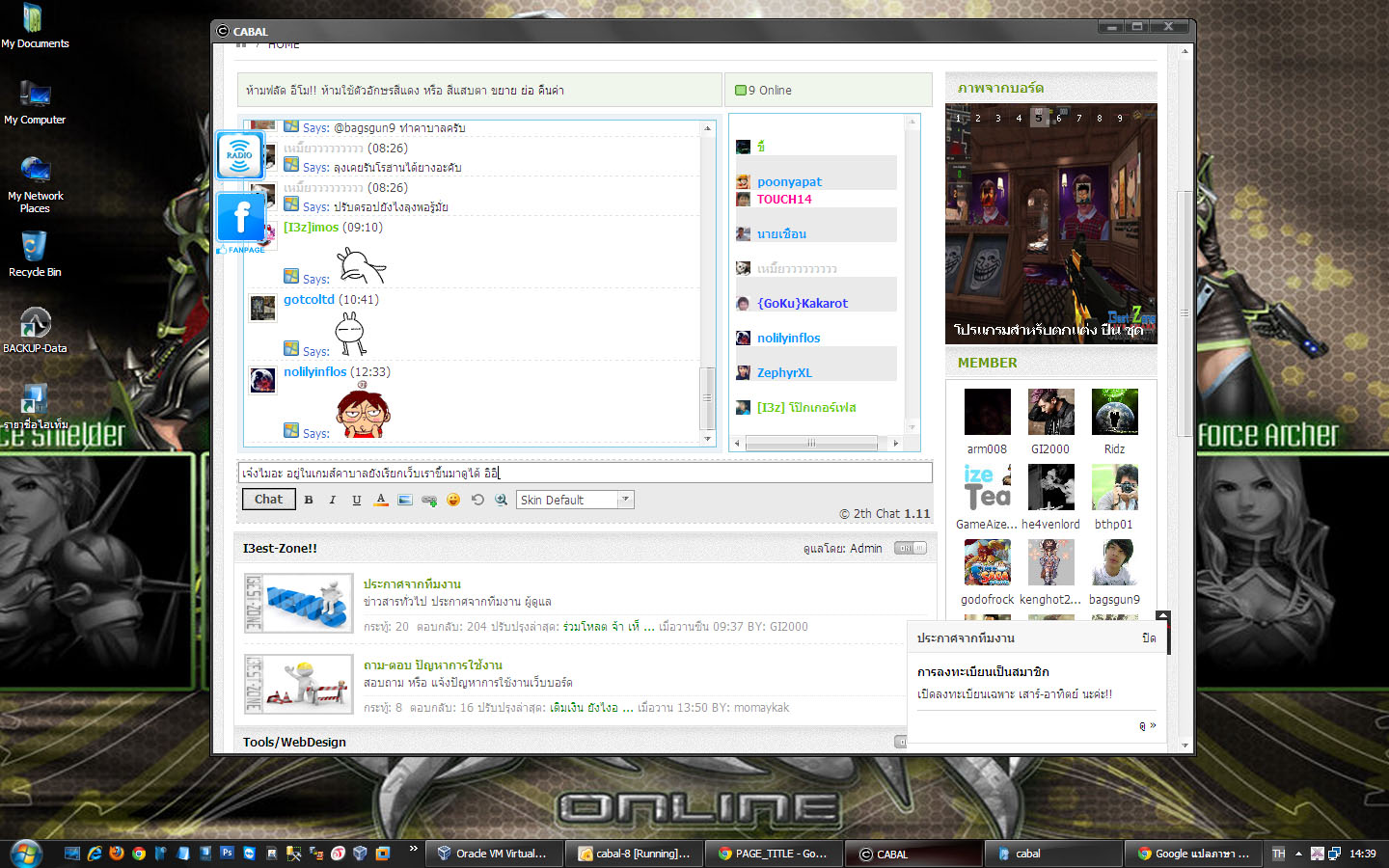Viewport: 1389px width, 868px height.
Task: Click the ดู » link in announcement popup
Action: coord(1147,725)
